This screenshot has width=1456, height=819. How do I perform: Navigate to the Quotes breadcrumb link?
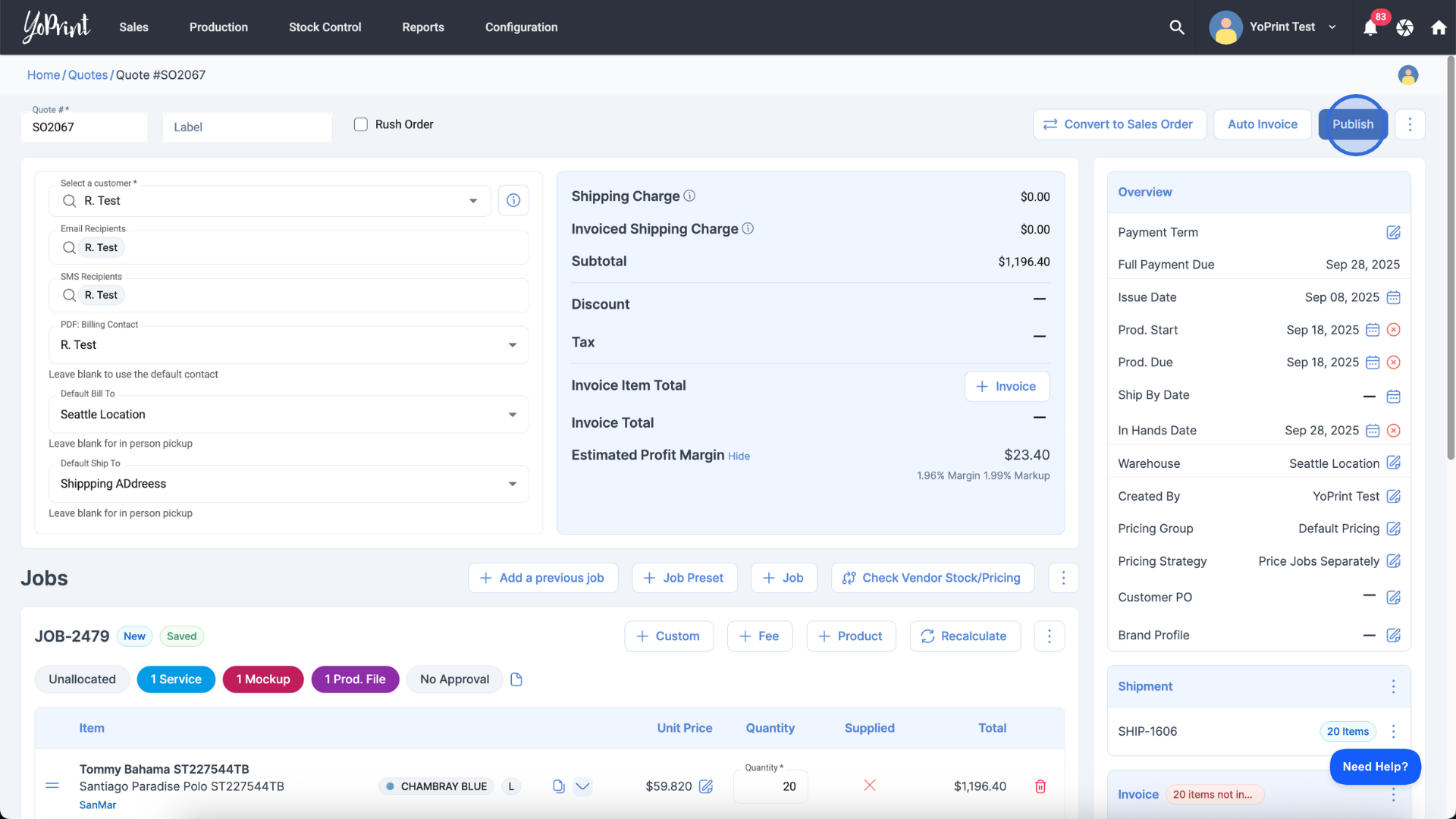tap(88, 75)
